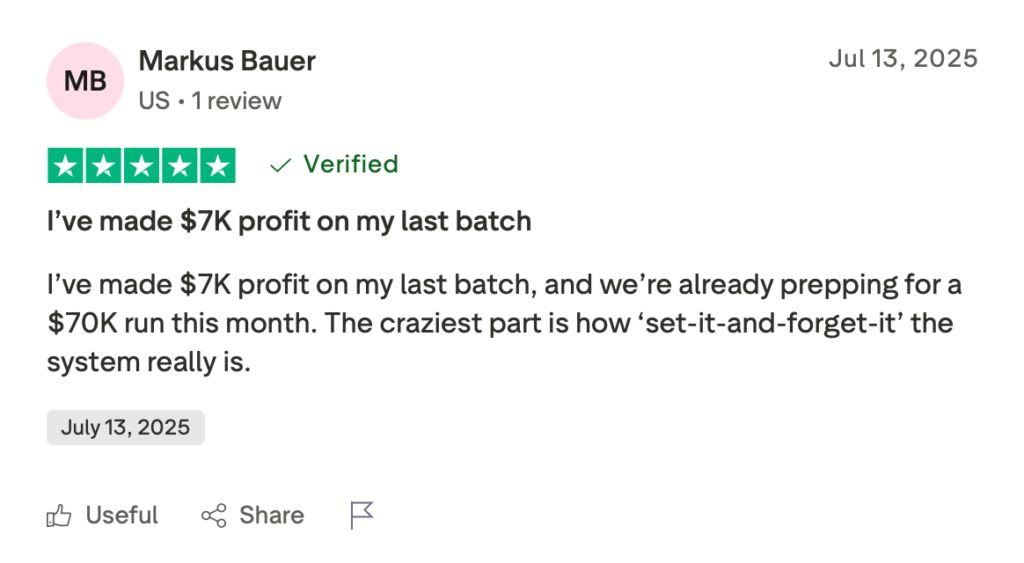Click the gray July 13, 2025 date badge

click(125, 427)
